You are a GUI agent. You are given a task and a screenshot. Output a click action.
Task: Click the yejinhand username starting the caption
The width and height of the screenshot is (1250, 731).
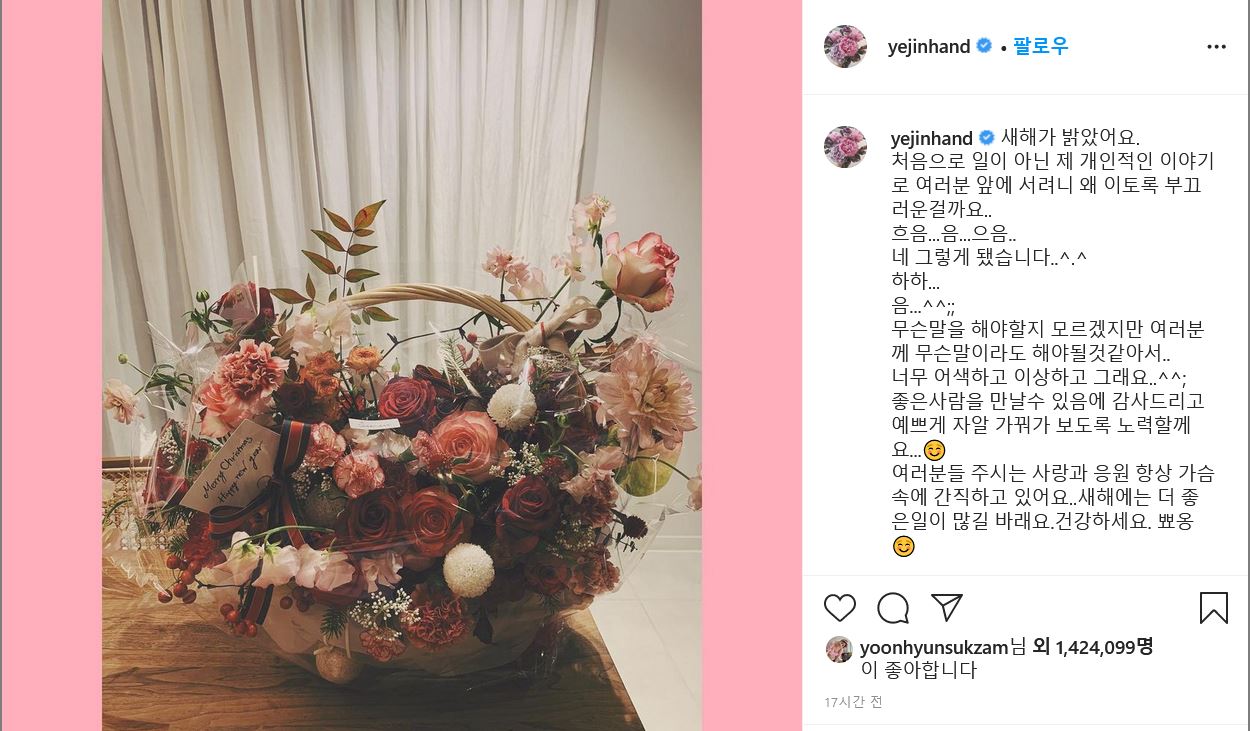pos(932,138)
